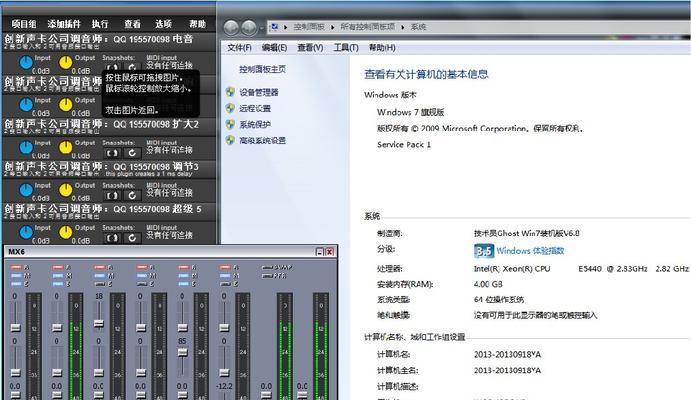The height and width of the screenshot is (400, 691).
Task: Click the bottom MX6 slider reading -12.2
Action: [224, 395]
